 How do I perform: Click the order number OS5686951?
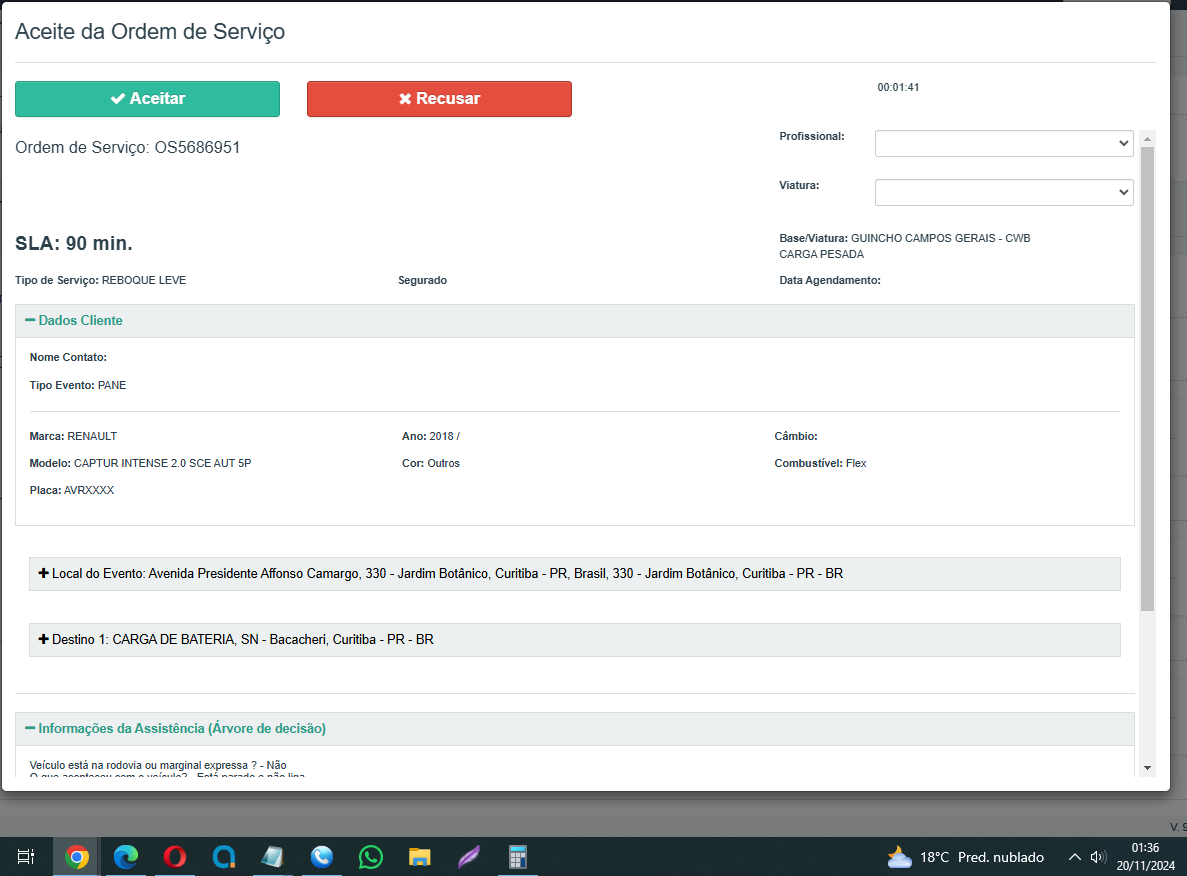pos(198,148)
